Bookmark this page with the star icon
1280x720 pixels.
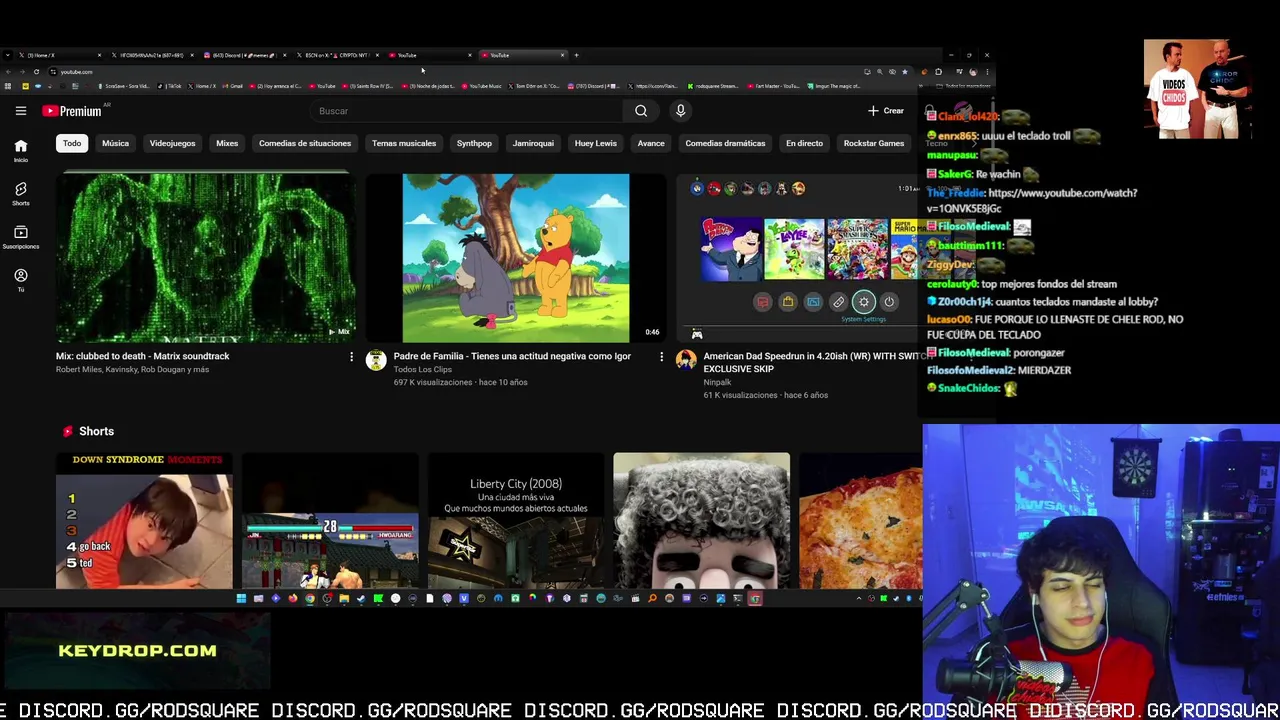[x=905, y=72]
